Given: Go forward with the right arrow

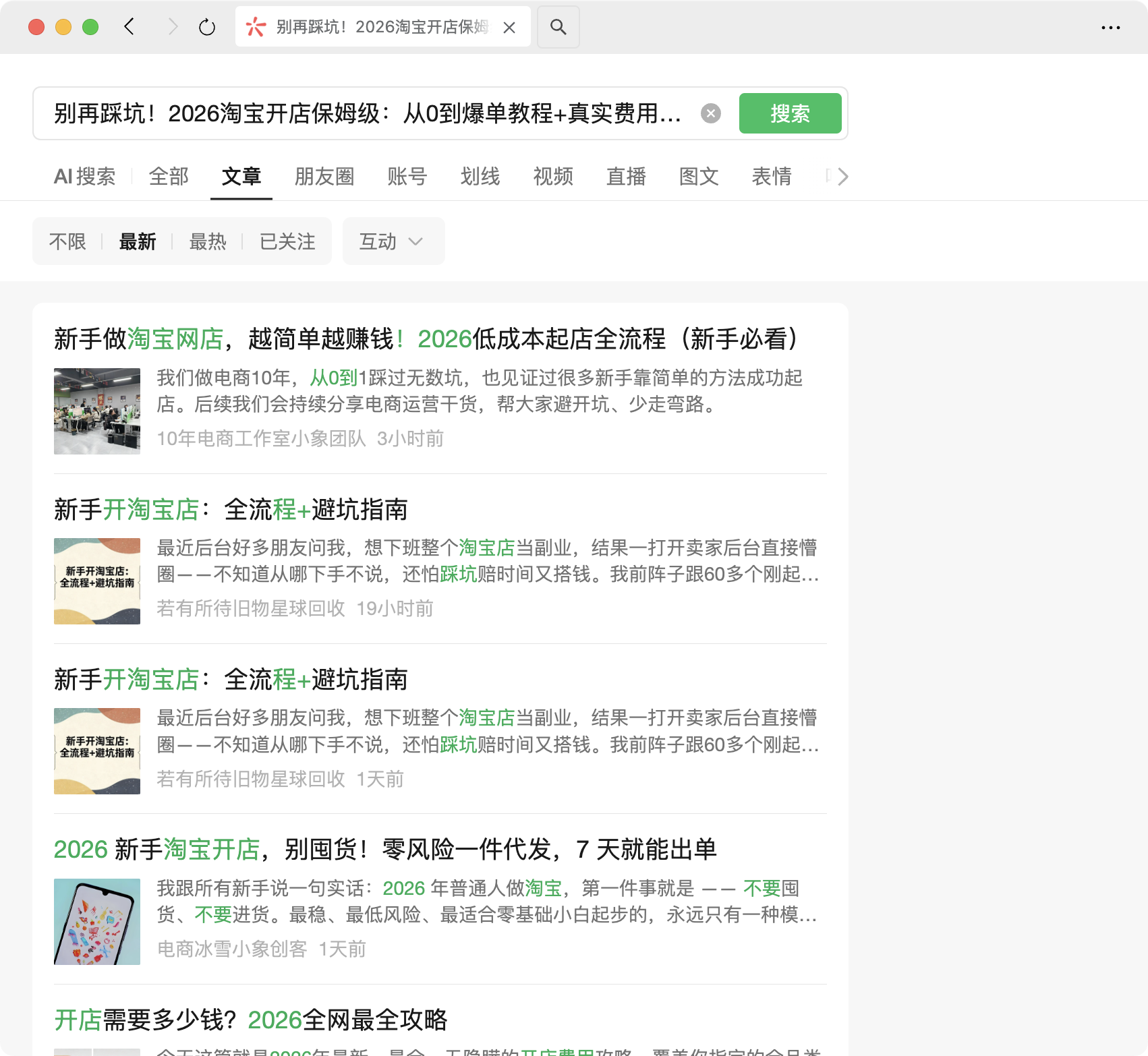Looking at the screenshot, I should [x=173, y=27].
